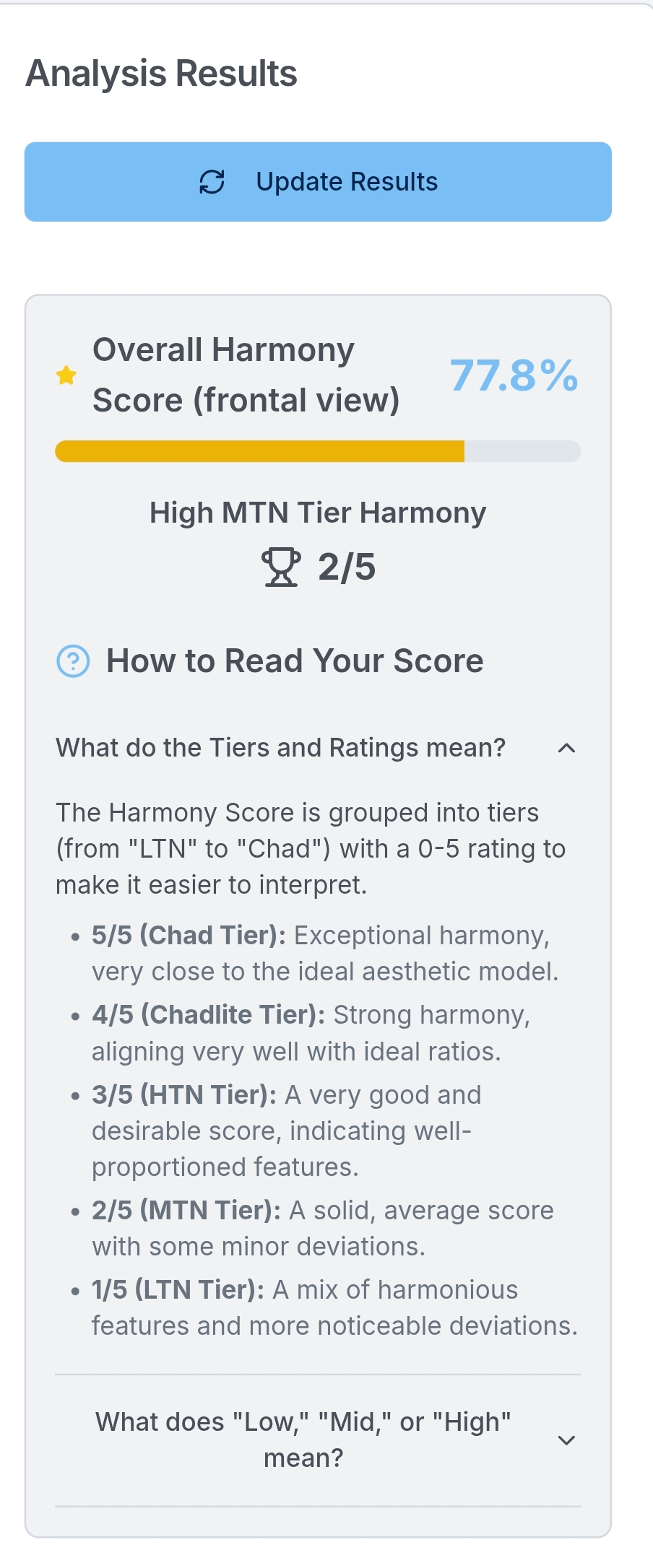Click the yellow harmony score progress bar

[x=318, y=451]
